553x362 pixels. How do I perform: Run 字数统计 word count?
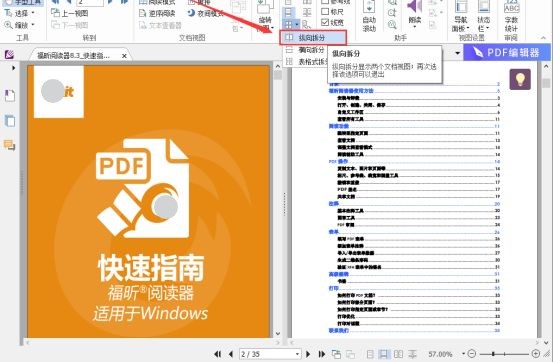pos(511,17)
